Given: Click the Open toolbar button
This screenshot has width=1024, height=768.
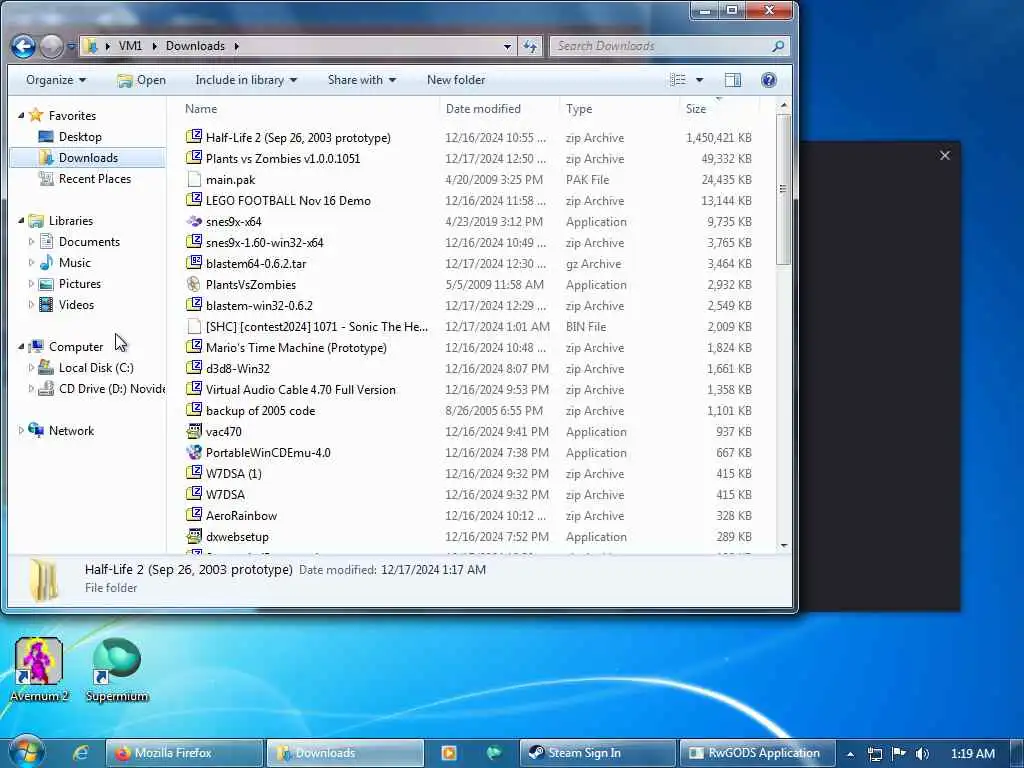Looking at the screenshot, I should click(141, 80).
